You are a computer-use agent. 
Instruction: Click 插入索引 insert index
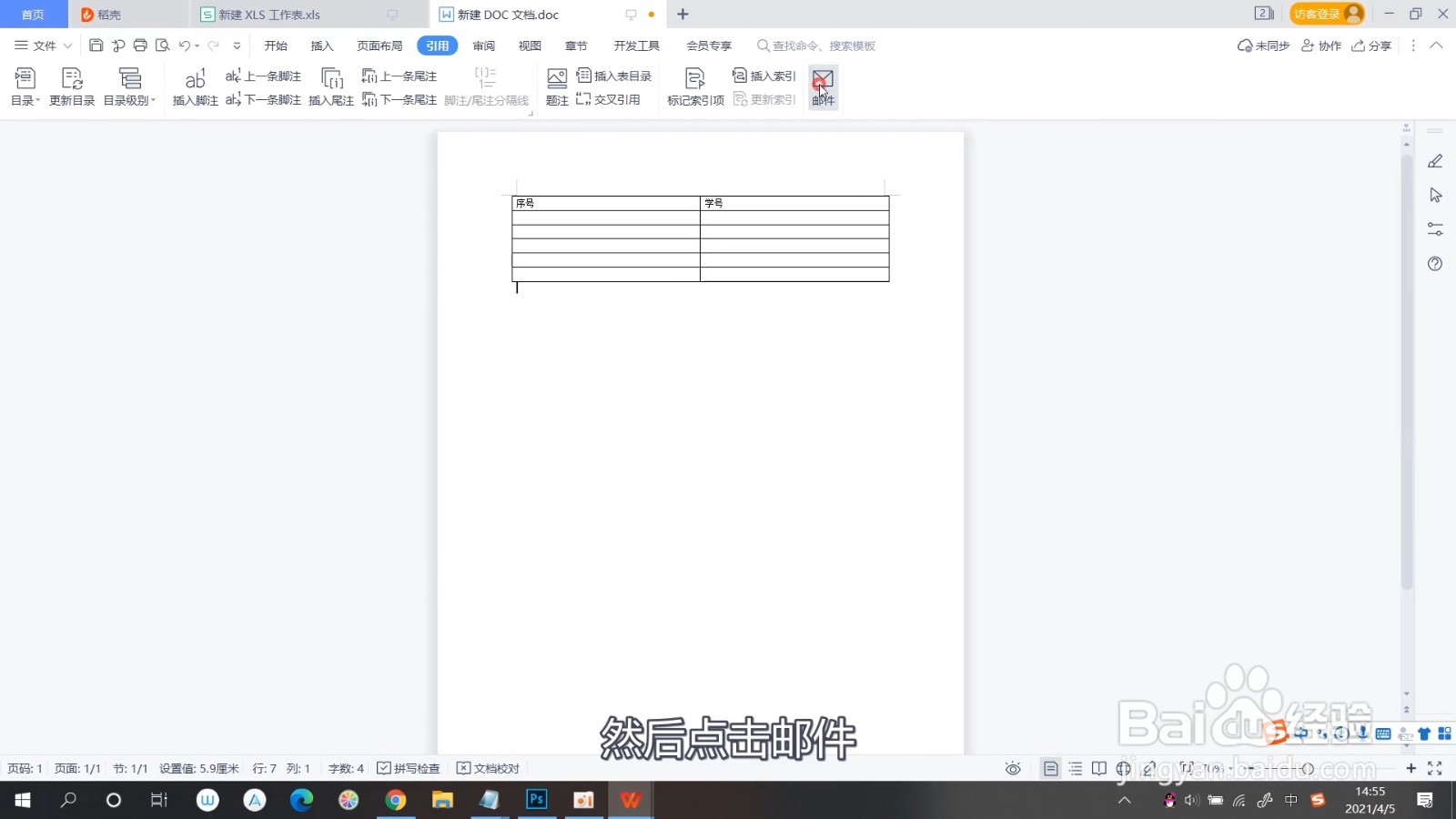coord(764,76)
